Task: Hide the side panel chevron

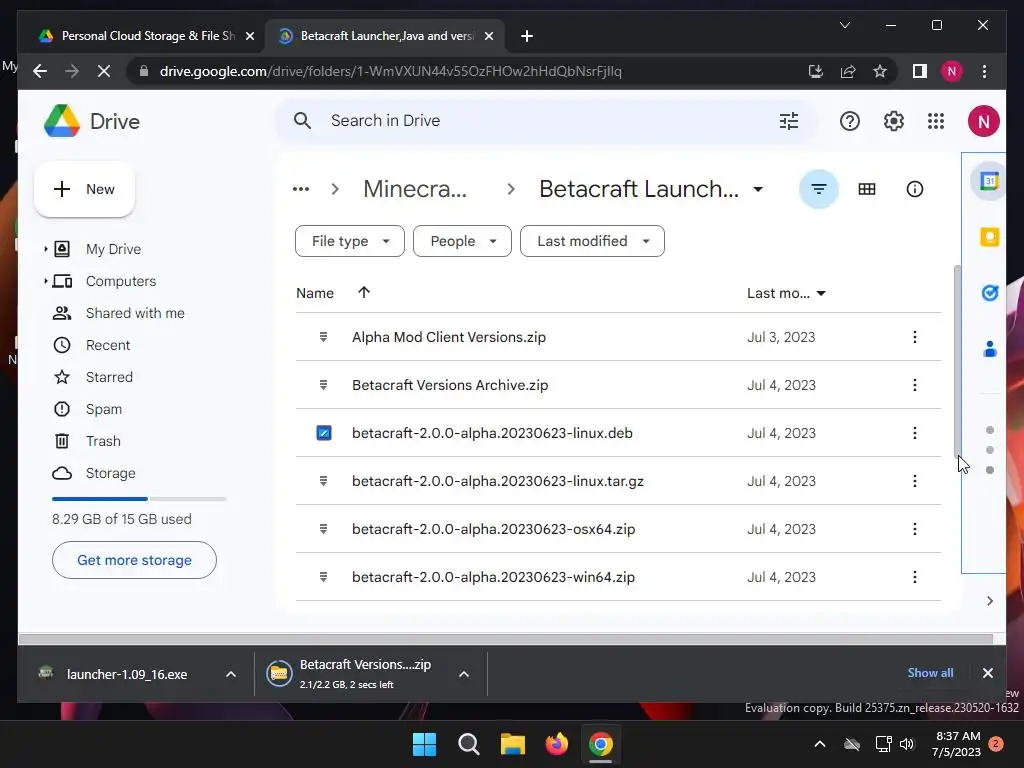Action: 989,601
